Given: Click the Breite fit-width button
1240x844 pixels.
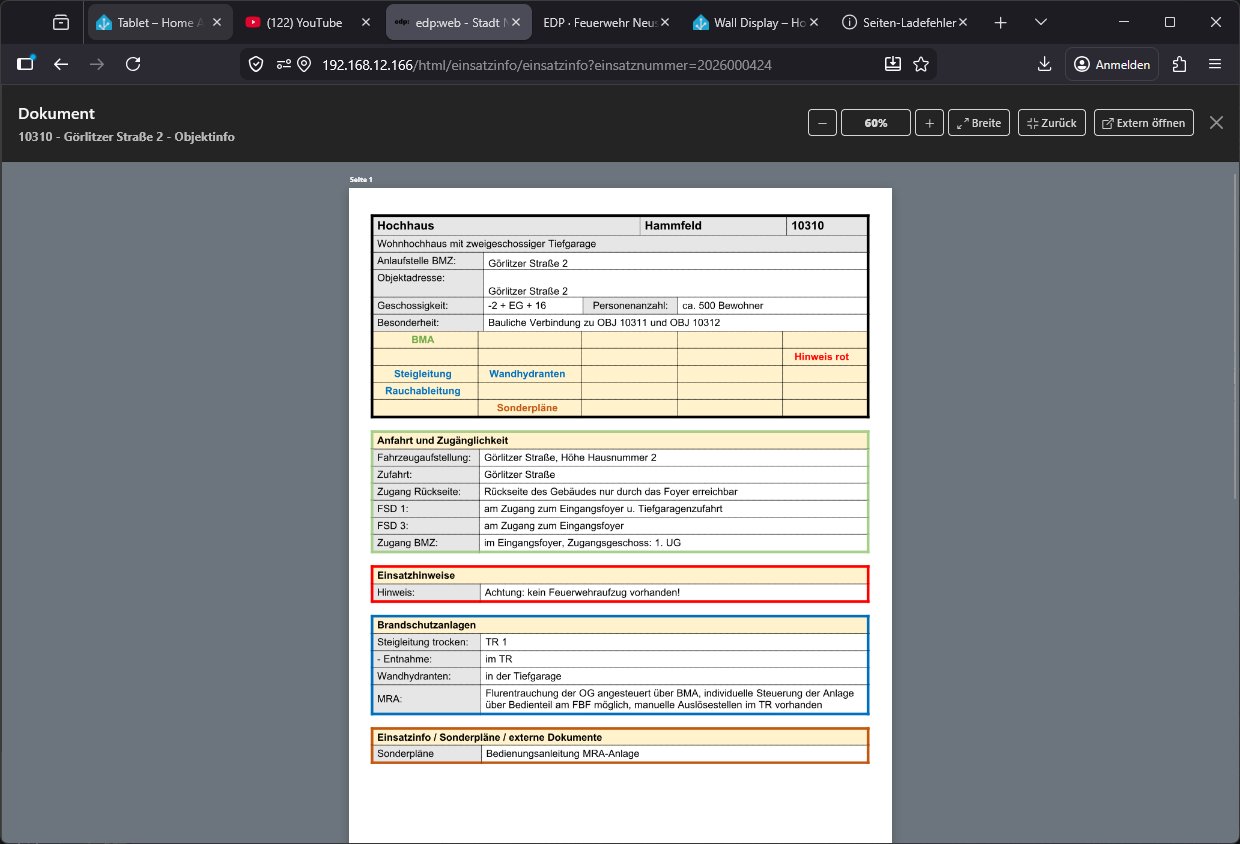Looking at the screenshot, I should 979,123.
